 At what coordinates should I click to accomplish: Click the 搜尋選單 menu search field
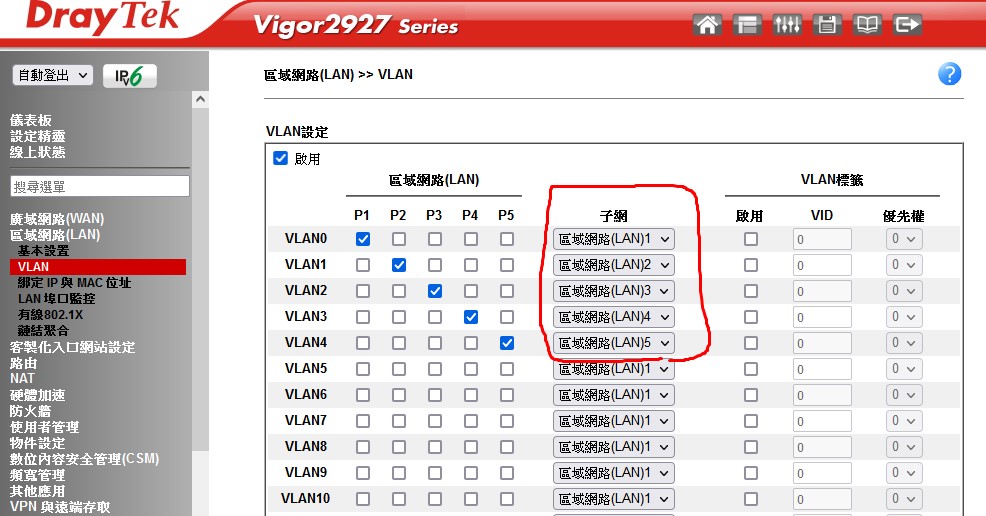pyautogui.click(x=99, y=187)
